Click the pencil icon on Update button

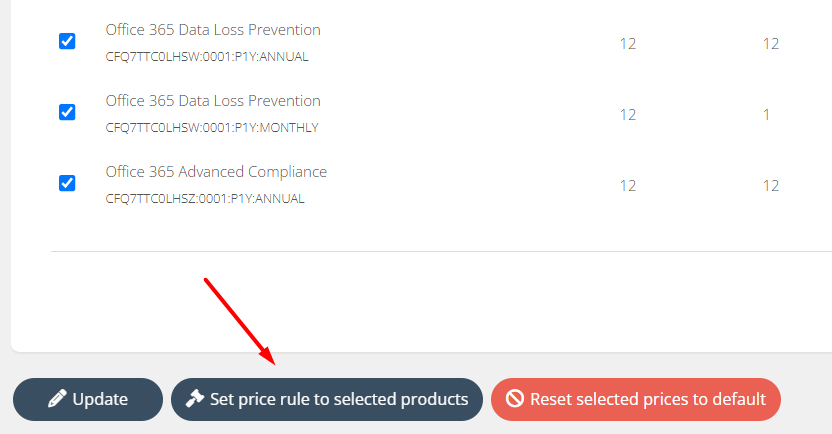coord(58,400)
